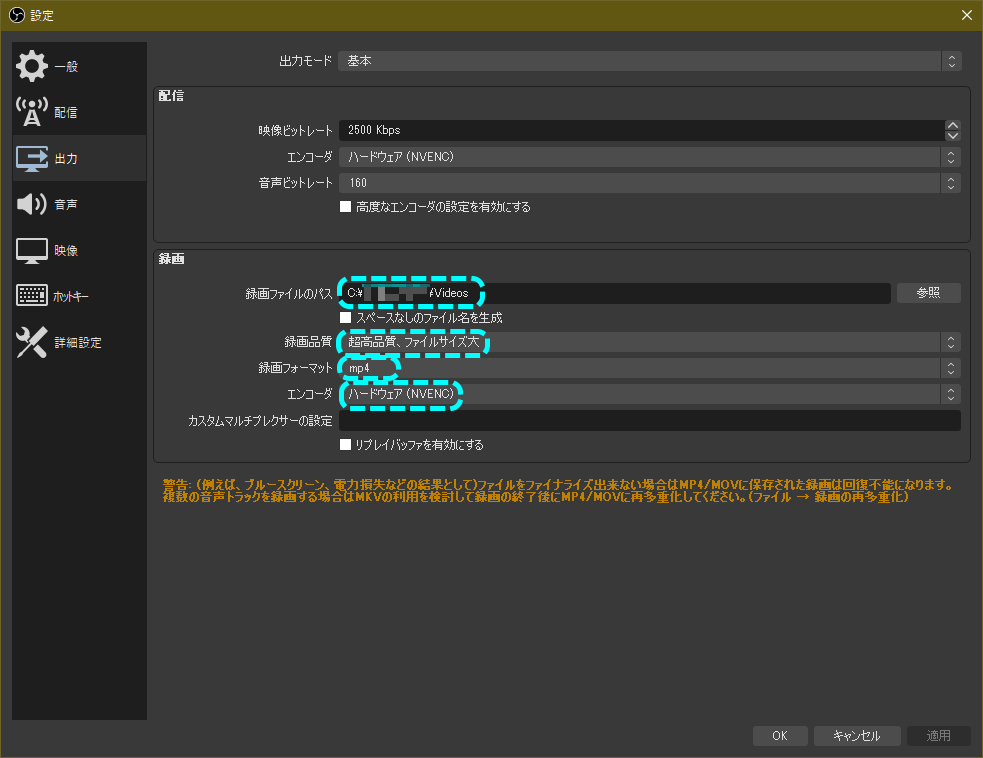Open the 録画品質 dropdown
This screenshot has width=983, height=758.
(649, 342)
